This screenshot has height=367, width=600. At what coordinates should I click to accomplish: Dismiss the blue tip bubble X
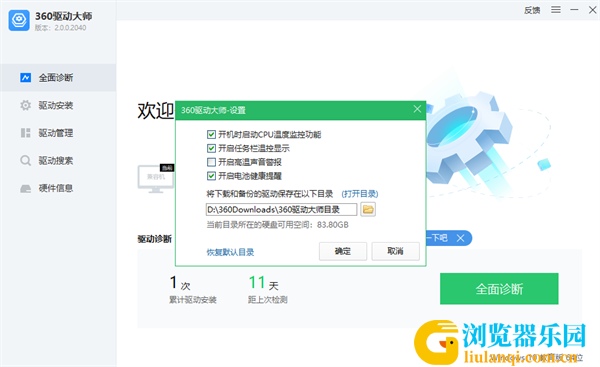(x=461, y=238)
